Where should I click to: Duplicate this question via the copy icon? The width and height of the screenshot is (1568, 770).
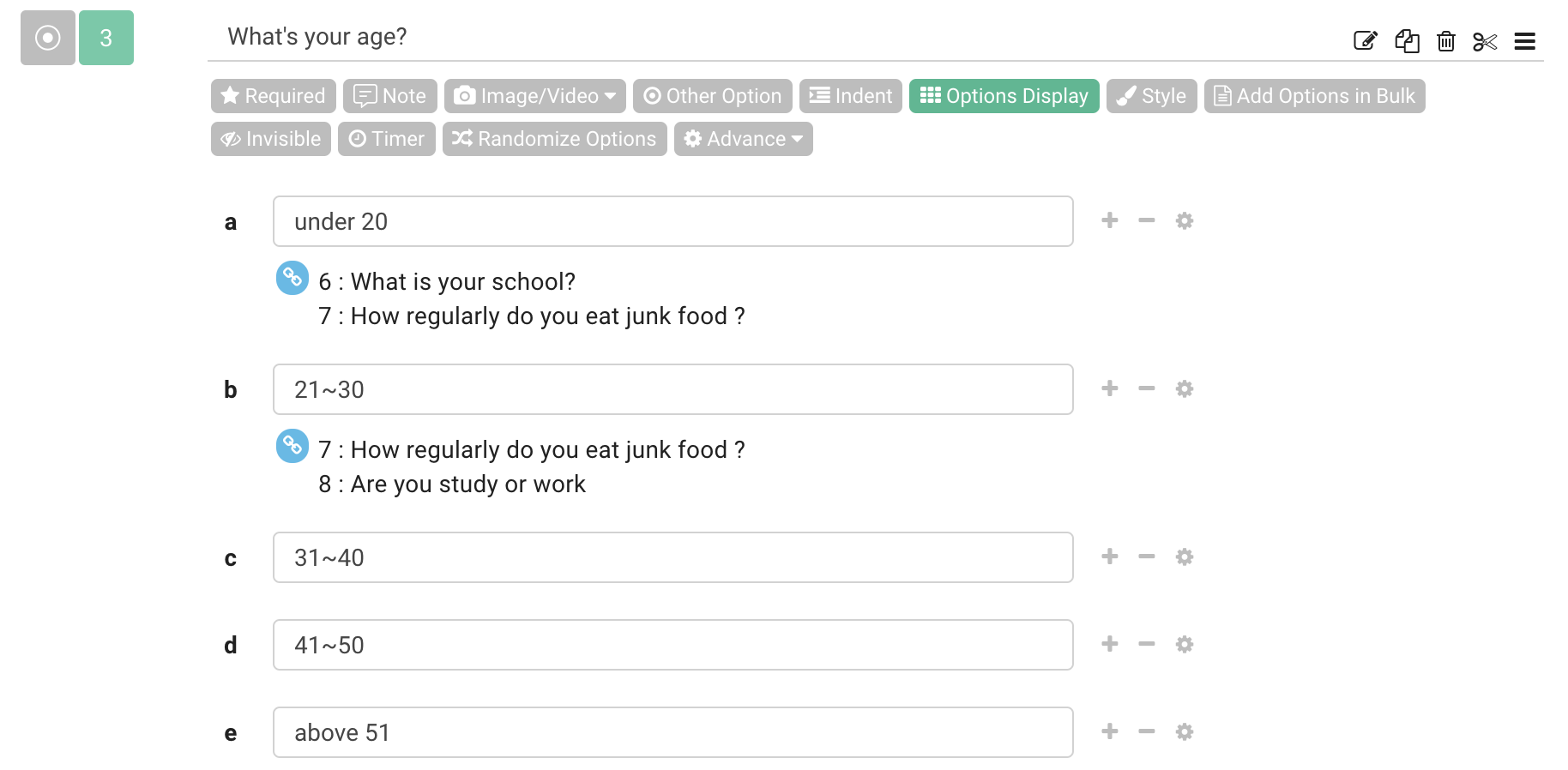click(x=1407, y=40)
